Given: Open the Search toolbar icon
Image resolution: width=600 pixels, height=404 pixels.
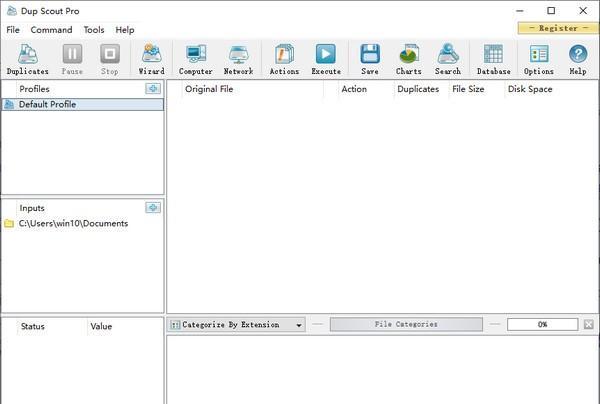Looking at the screenshot, I should click(448, 59).
